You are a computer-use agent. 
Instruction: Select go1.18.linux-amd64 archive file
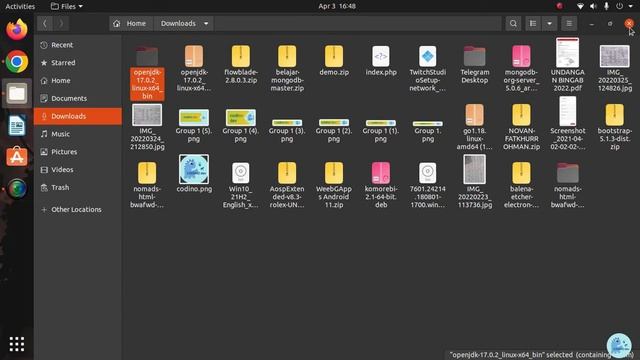pos(474,127)
